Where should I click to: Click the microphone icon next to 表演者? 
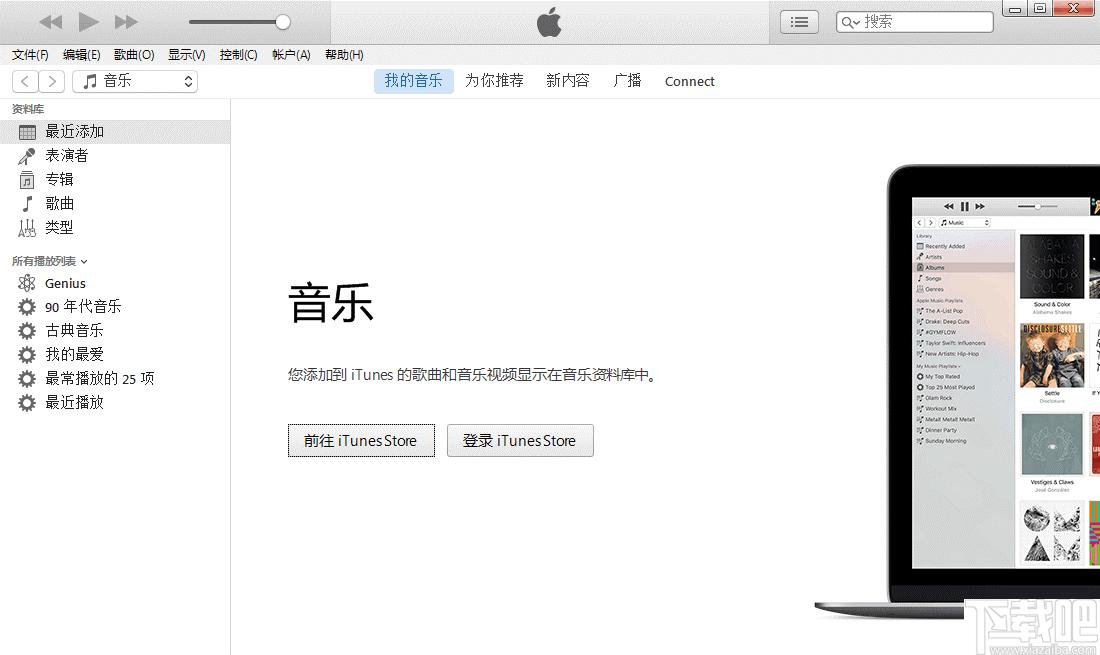click(27, 156)
